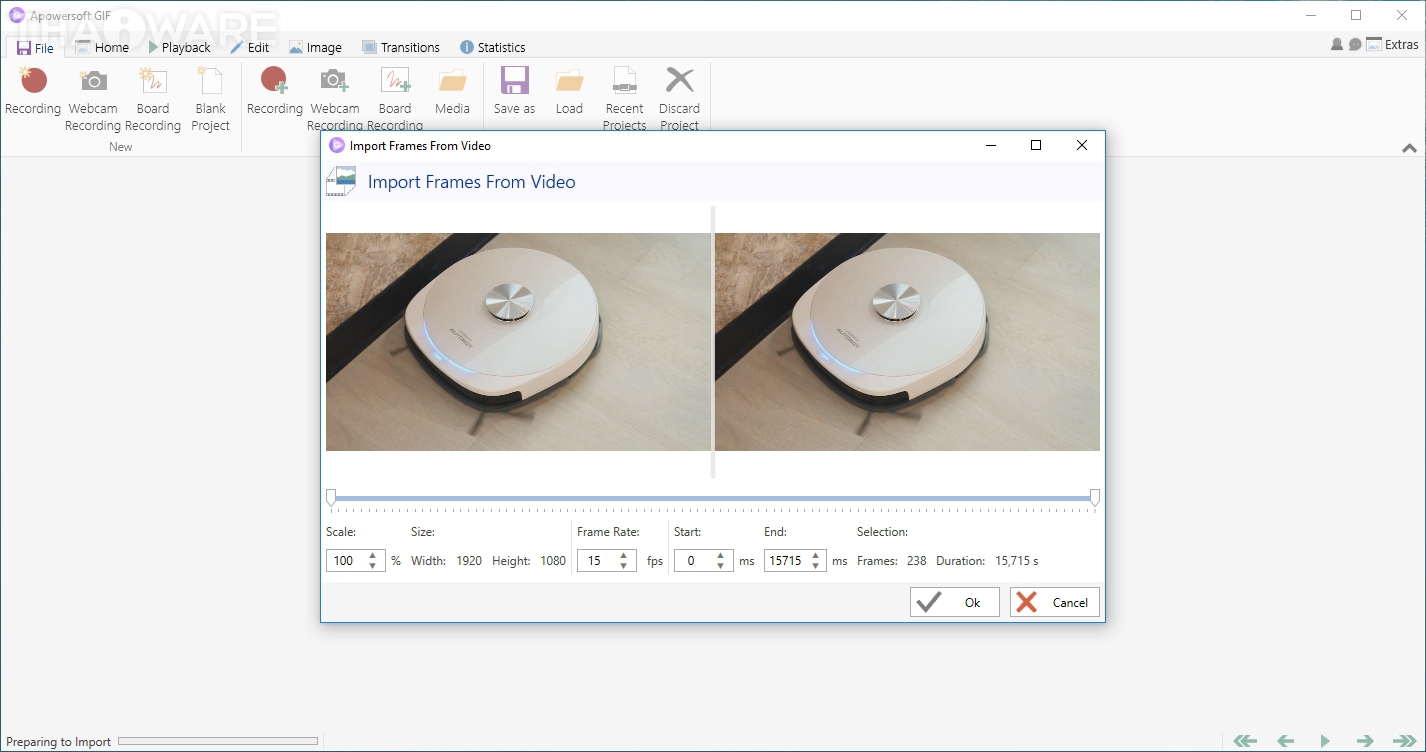Switch to the Playback tab
The width and height of the screenshot is (1426, 752).
pos(179,47)
